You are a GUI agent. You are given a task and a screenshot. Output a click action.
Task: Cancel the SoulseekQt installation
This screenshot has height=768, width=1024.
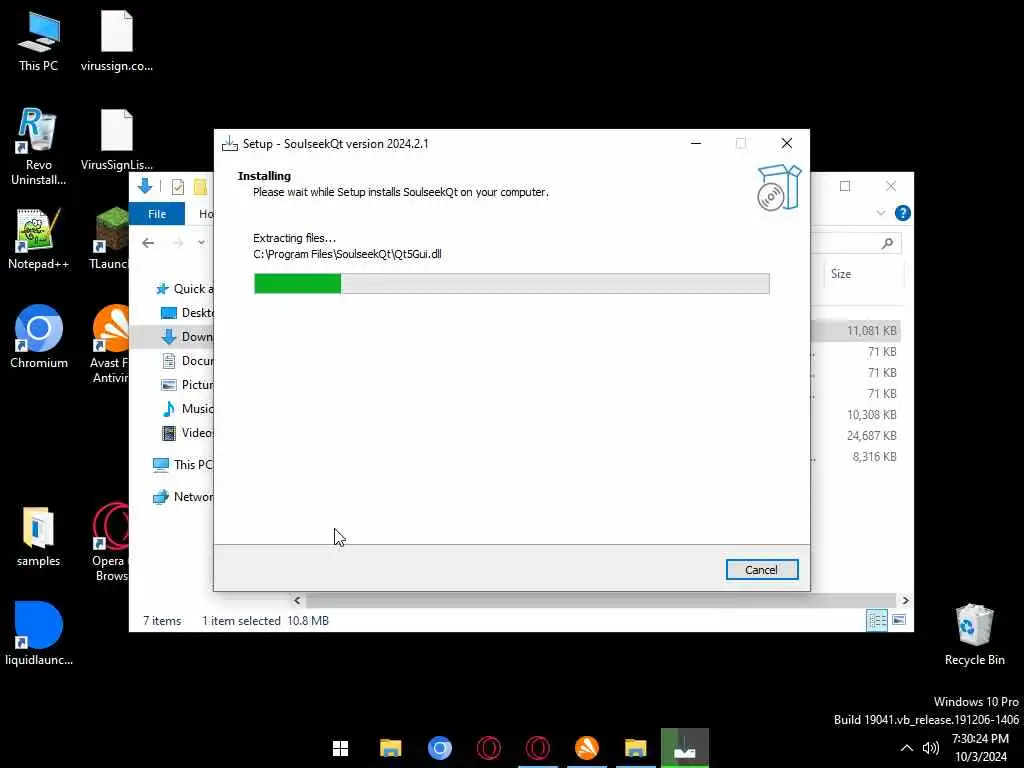click(761, 569)
